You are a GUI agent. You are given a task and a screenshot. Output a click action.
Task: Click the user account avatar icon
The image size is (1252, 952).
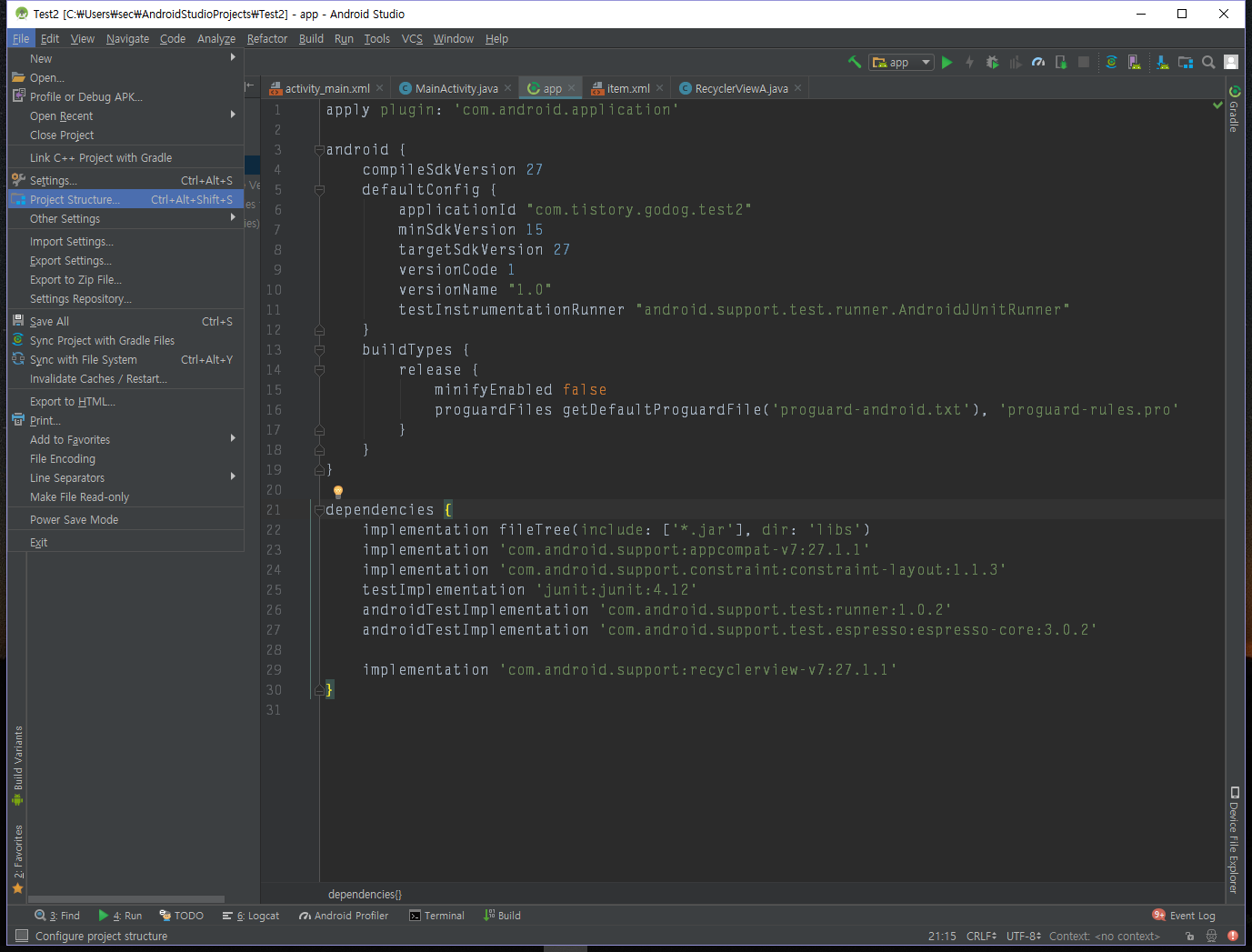pyautogui.click(x=1231, y=62)
